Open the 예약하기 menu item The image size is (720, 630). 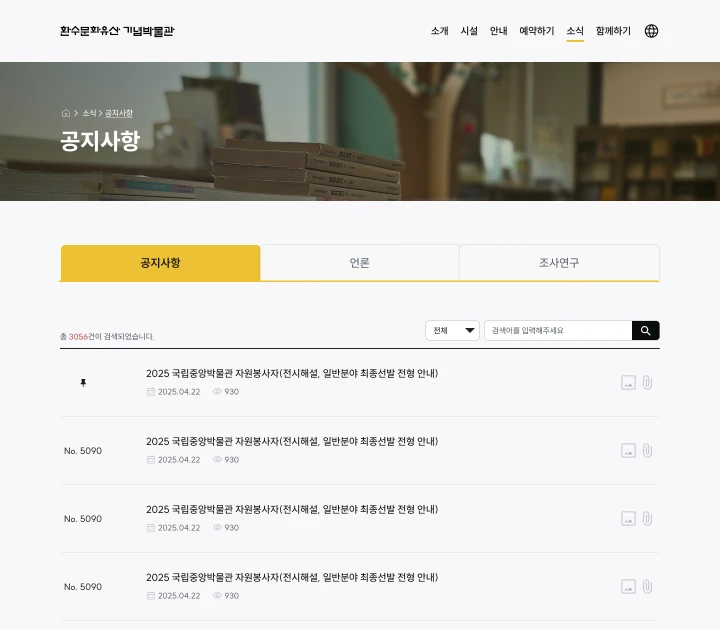[536, 31]
